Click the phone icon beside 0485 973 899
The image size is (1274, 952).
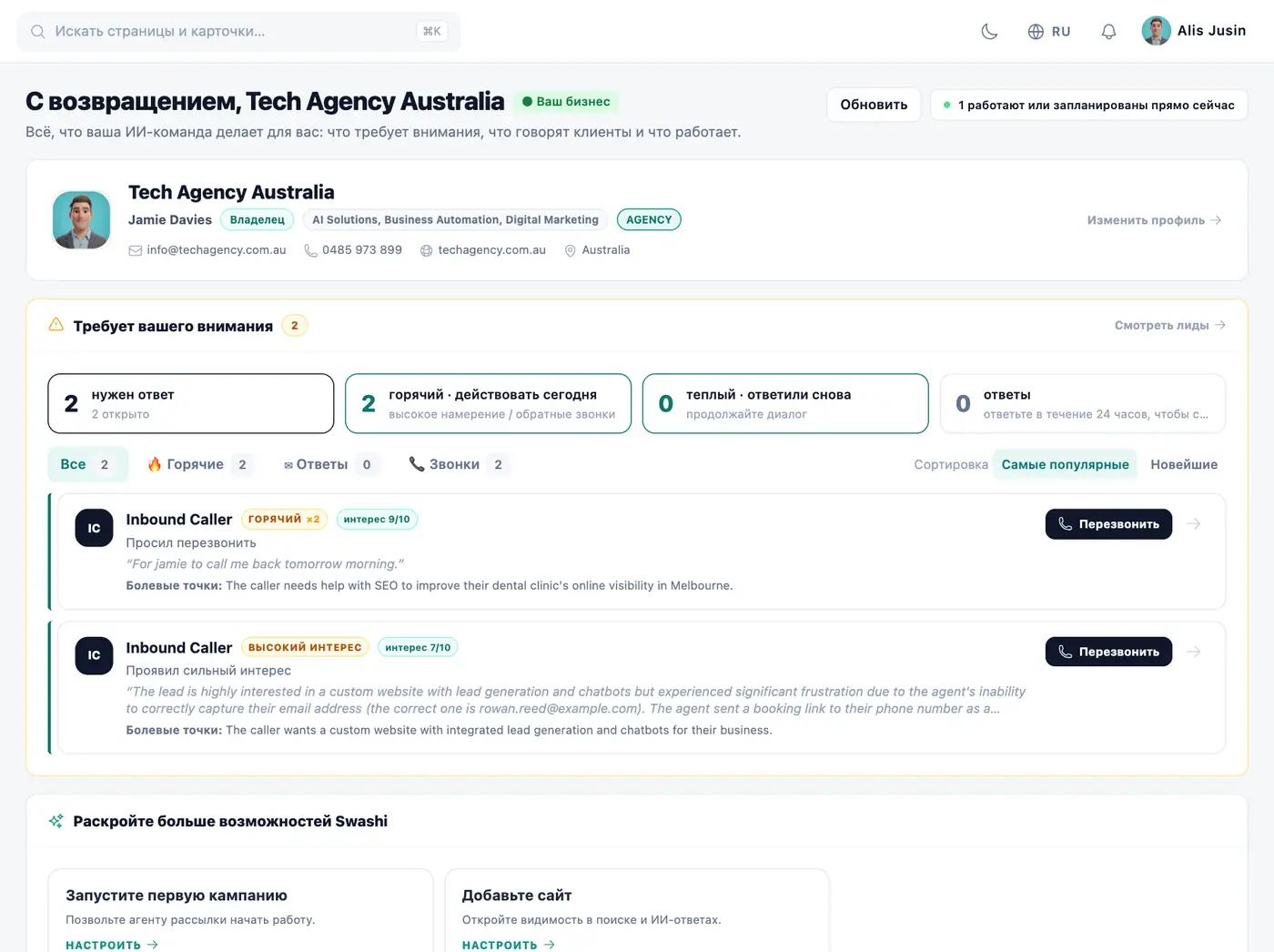[311, 250]
